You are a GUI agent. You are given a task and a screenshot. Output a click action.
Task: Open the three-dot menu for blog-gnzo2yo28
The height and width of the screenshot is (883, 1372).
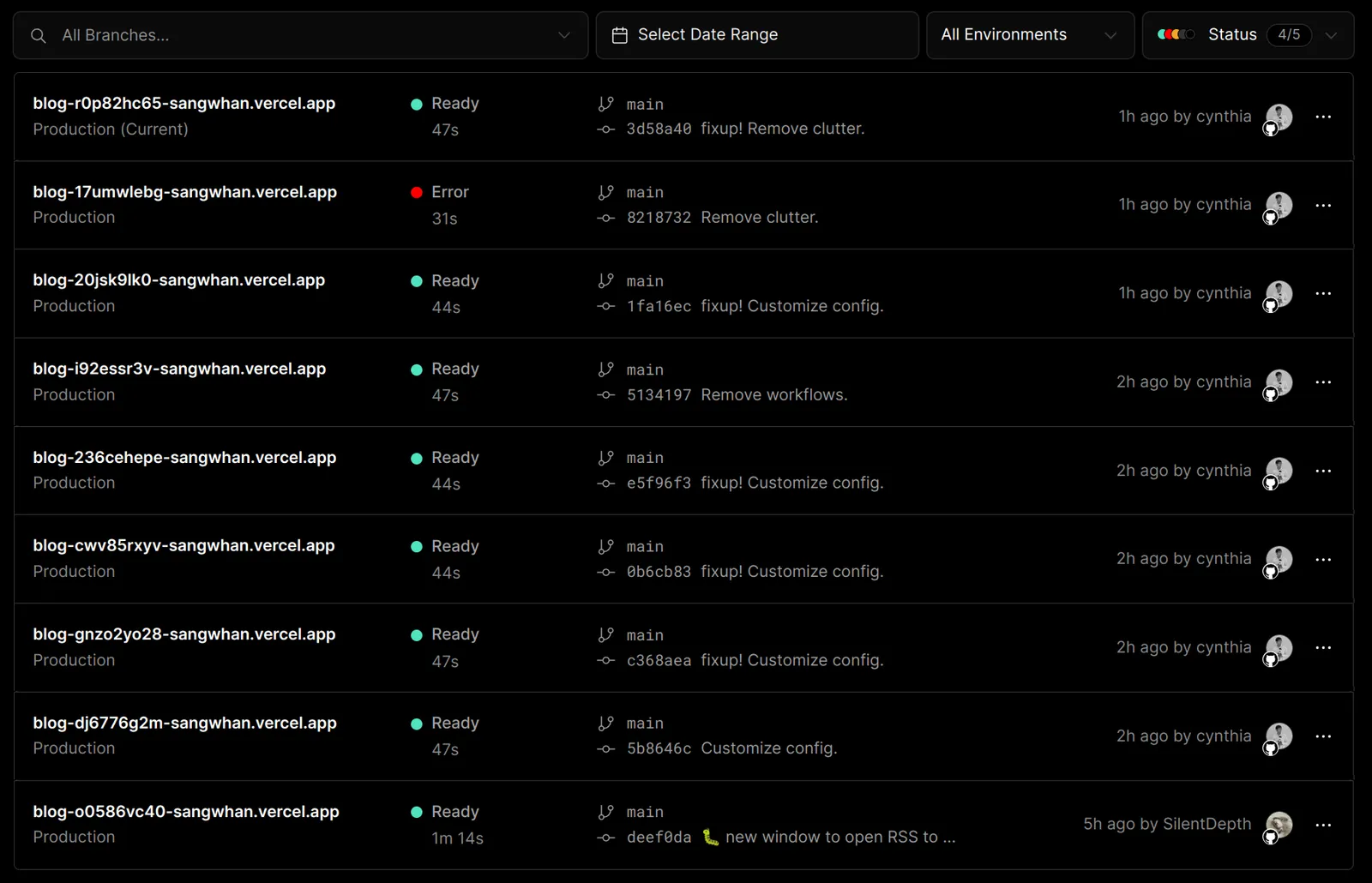pos(1323,648)
